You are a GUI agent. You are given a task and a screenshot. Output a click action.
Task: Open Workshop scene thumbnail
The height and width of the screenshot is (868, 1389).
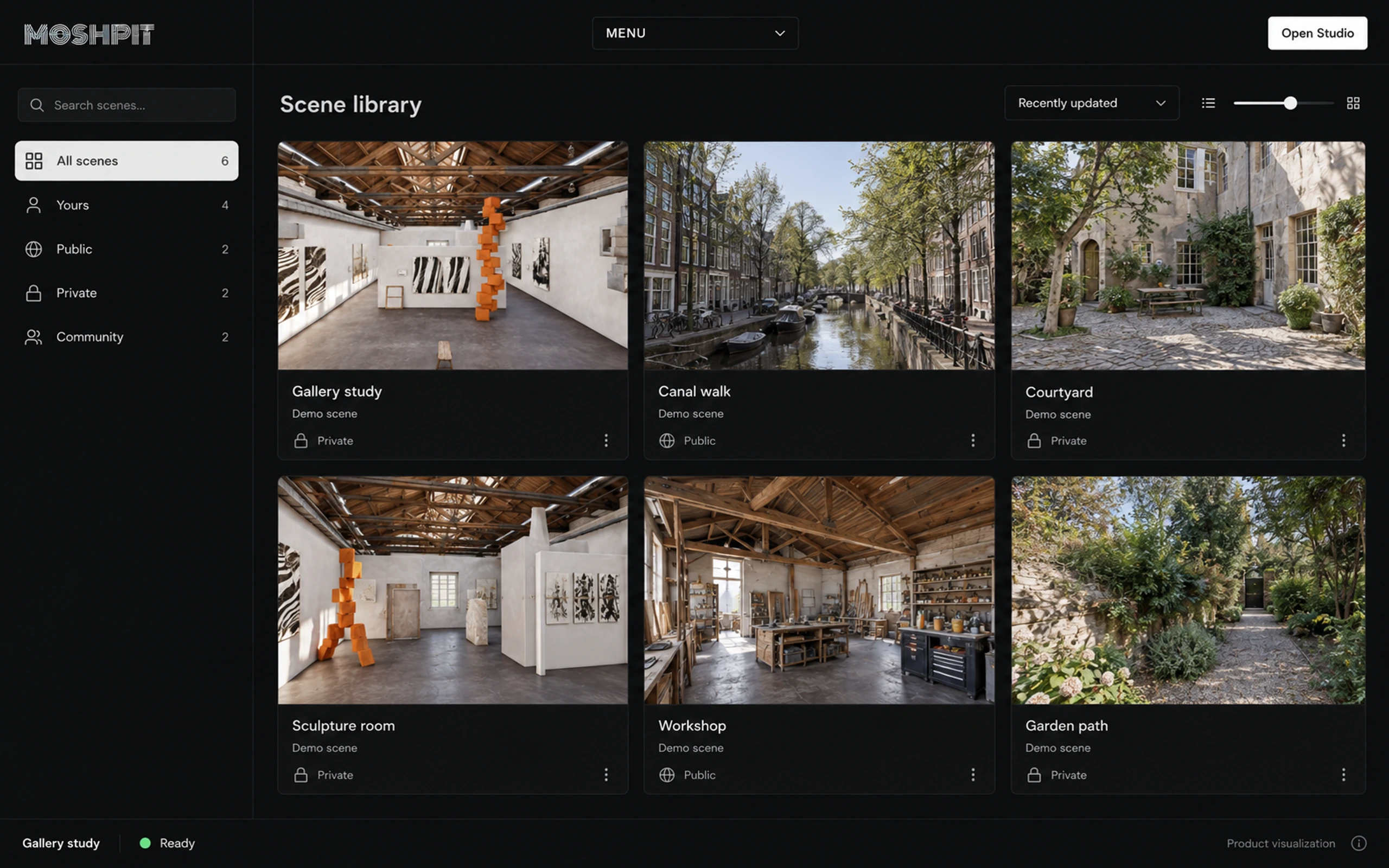click(x=819, y=590)
